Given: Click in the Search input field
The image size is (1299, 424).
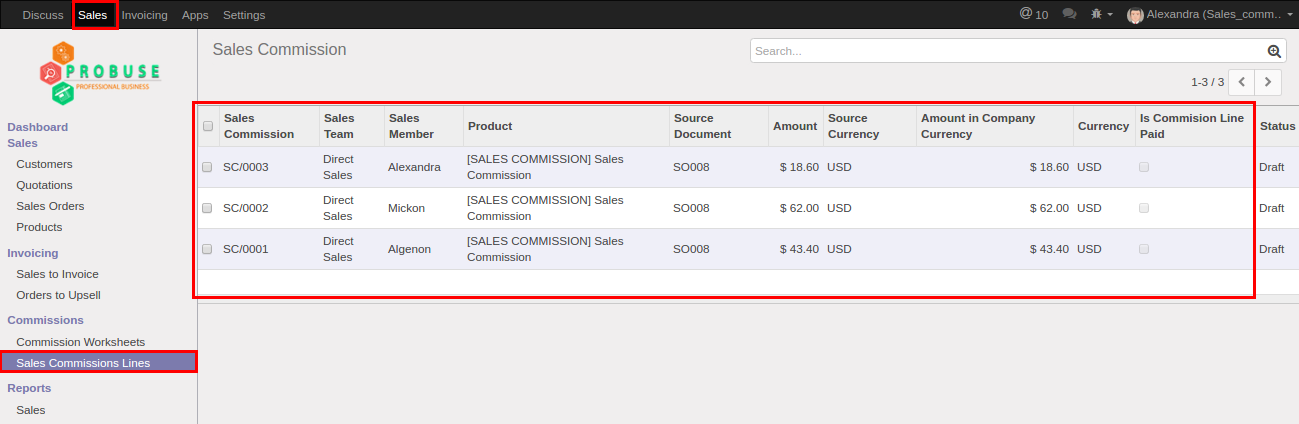Looking at the screenshot, I should (x=1005, y=51).
